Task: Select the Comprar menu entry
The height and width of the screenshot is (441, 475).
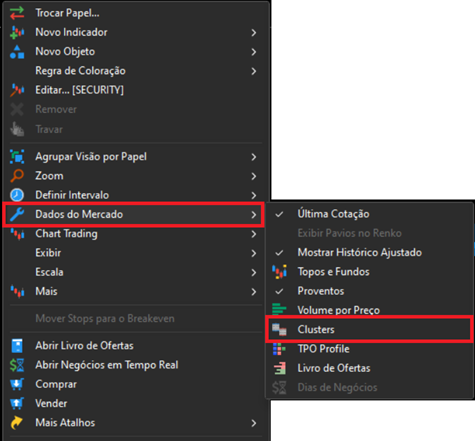Action: (136, 384)
